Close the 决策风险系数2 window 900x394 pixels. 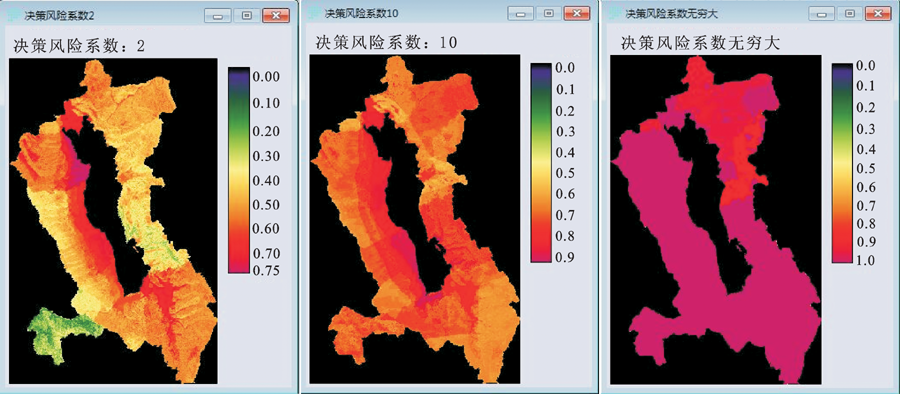tap(276, 16)
